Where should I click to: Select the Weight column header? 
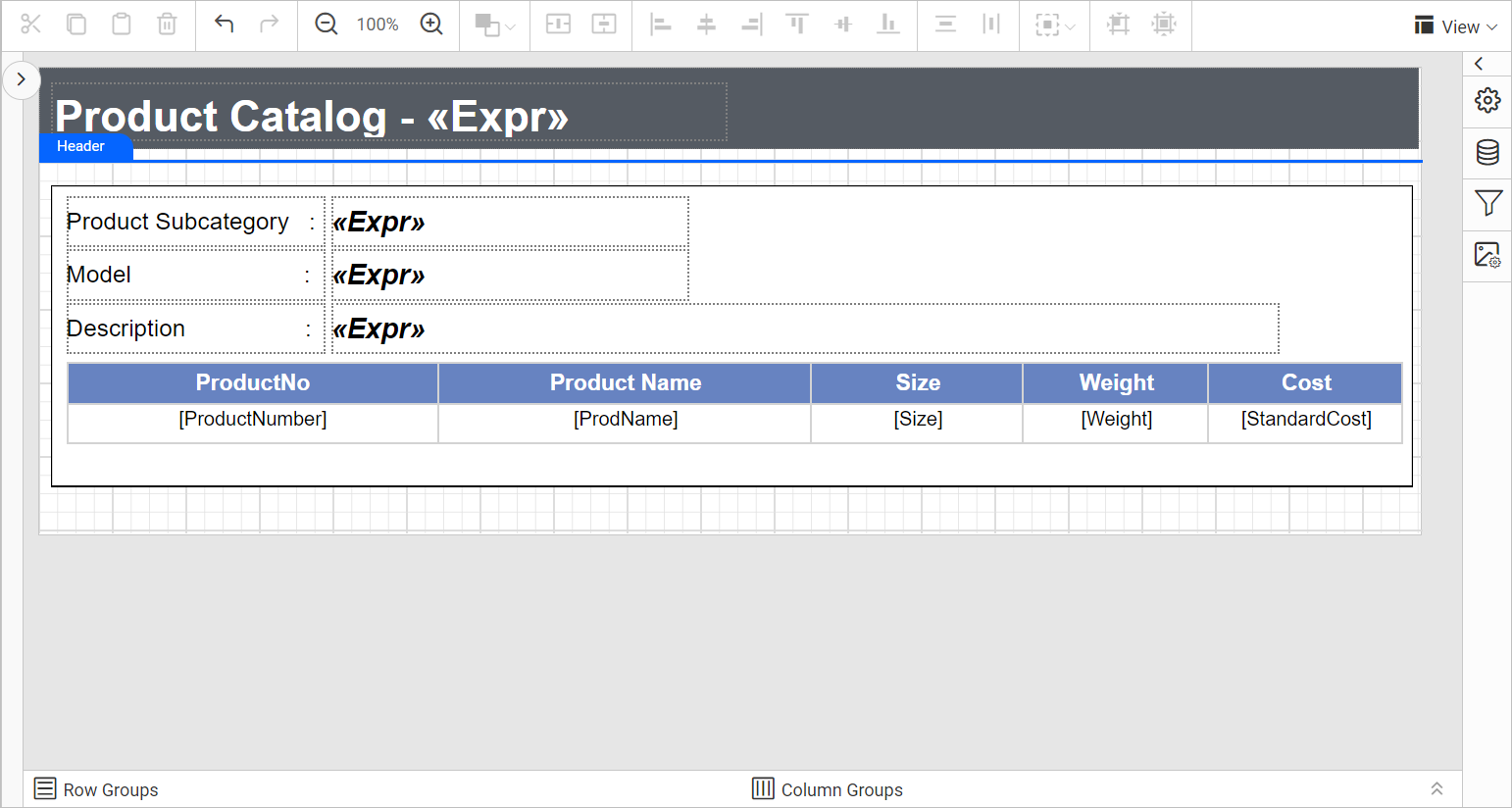tap(1116, 383)
